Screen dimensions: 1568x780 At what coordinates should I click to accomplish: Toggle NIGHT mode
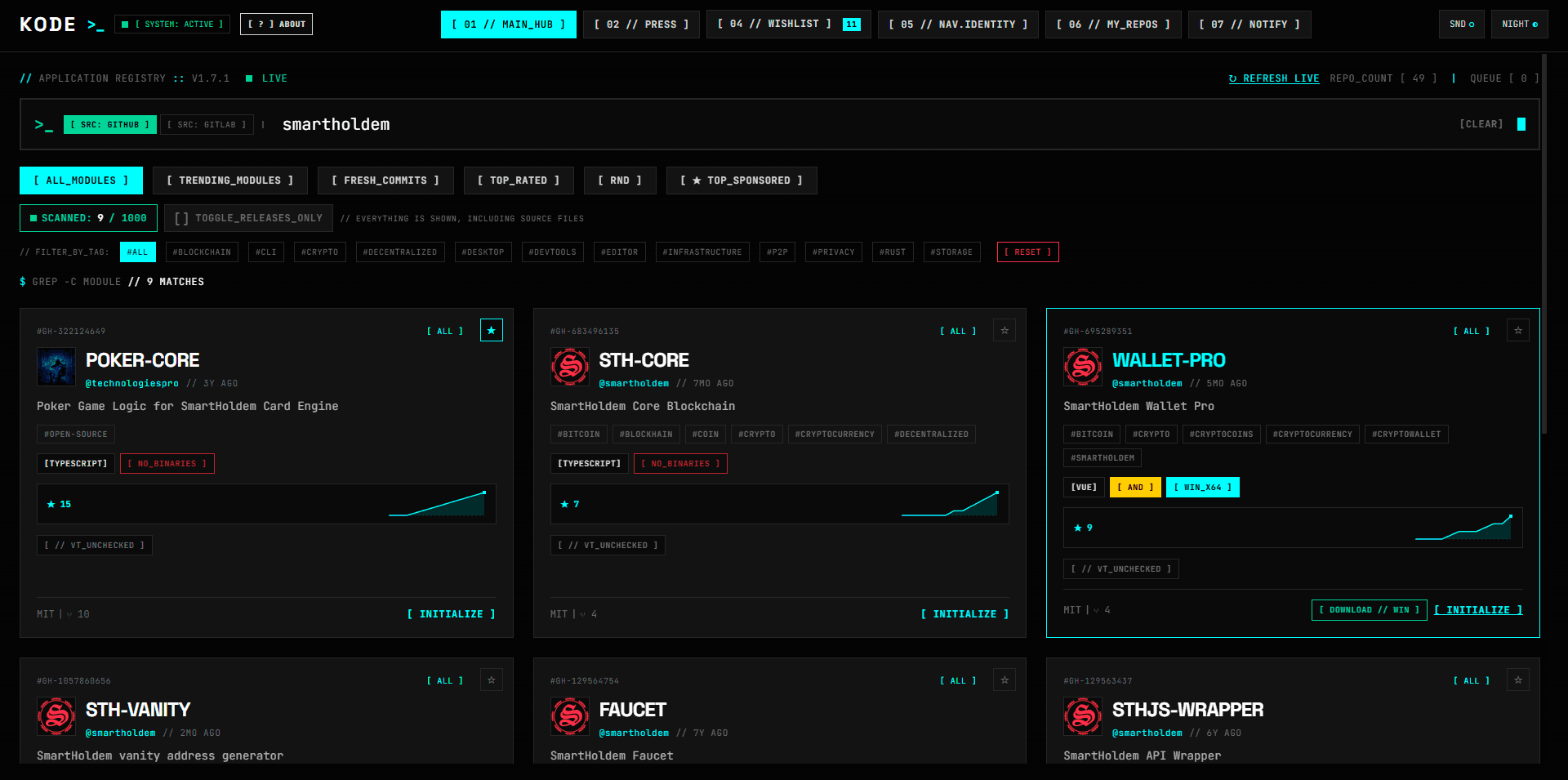click(x=1519, y=25)
